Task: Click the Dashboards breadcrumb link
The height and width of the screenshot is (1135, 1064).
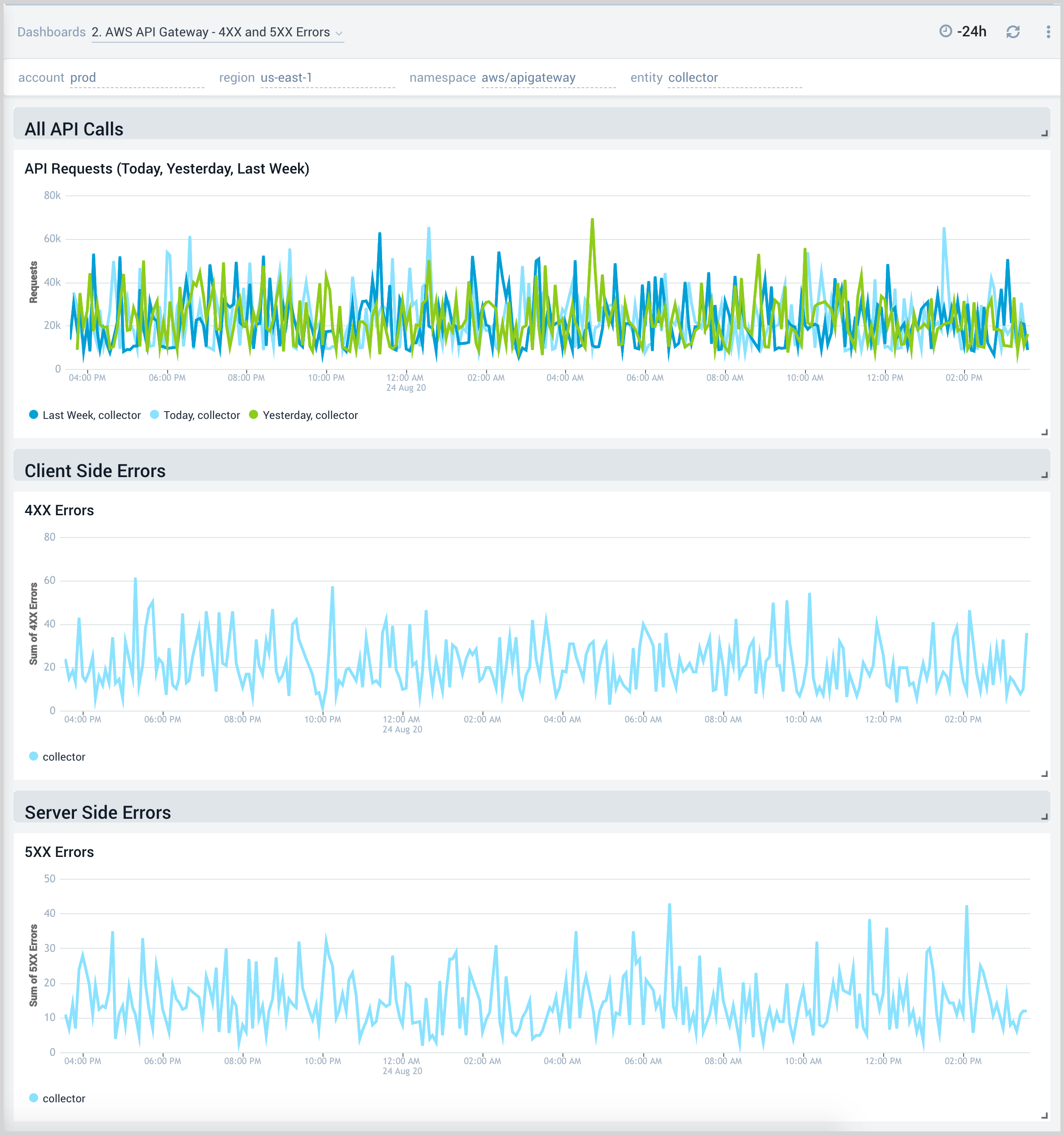Action: (x=50, y=32)
